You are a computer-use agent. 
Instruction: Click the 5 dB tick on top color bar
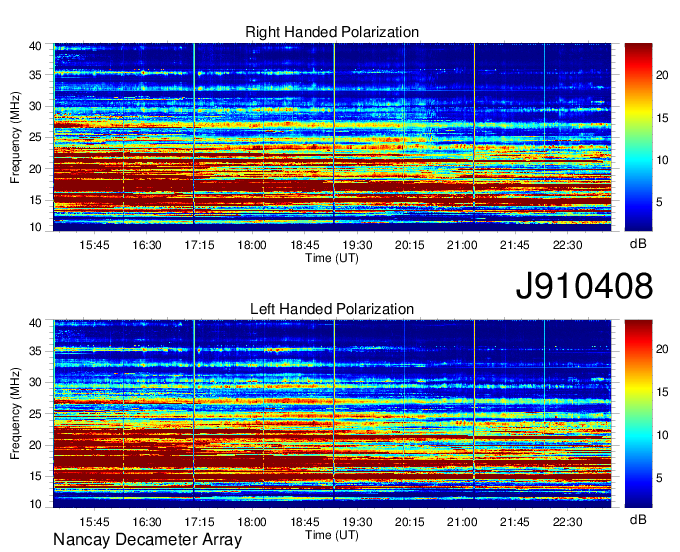(659, 202)
